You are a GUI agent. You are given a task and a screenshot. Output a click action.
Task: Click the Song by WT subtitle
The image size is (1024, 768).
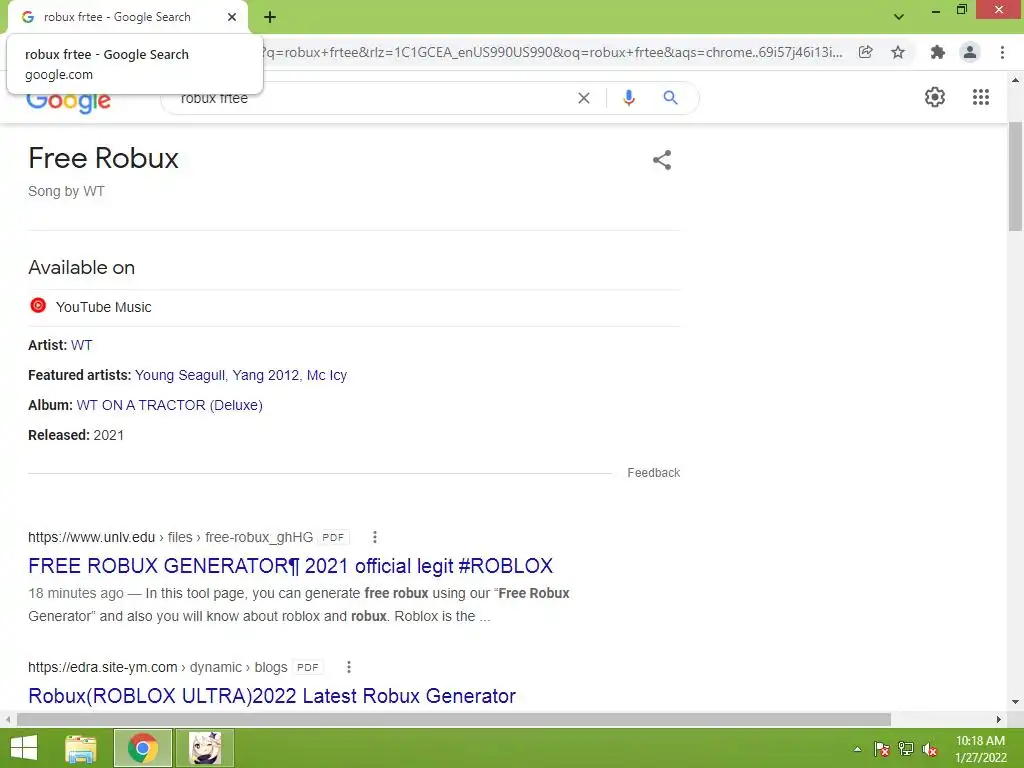click(x=67, y=191)
